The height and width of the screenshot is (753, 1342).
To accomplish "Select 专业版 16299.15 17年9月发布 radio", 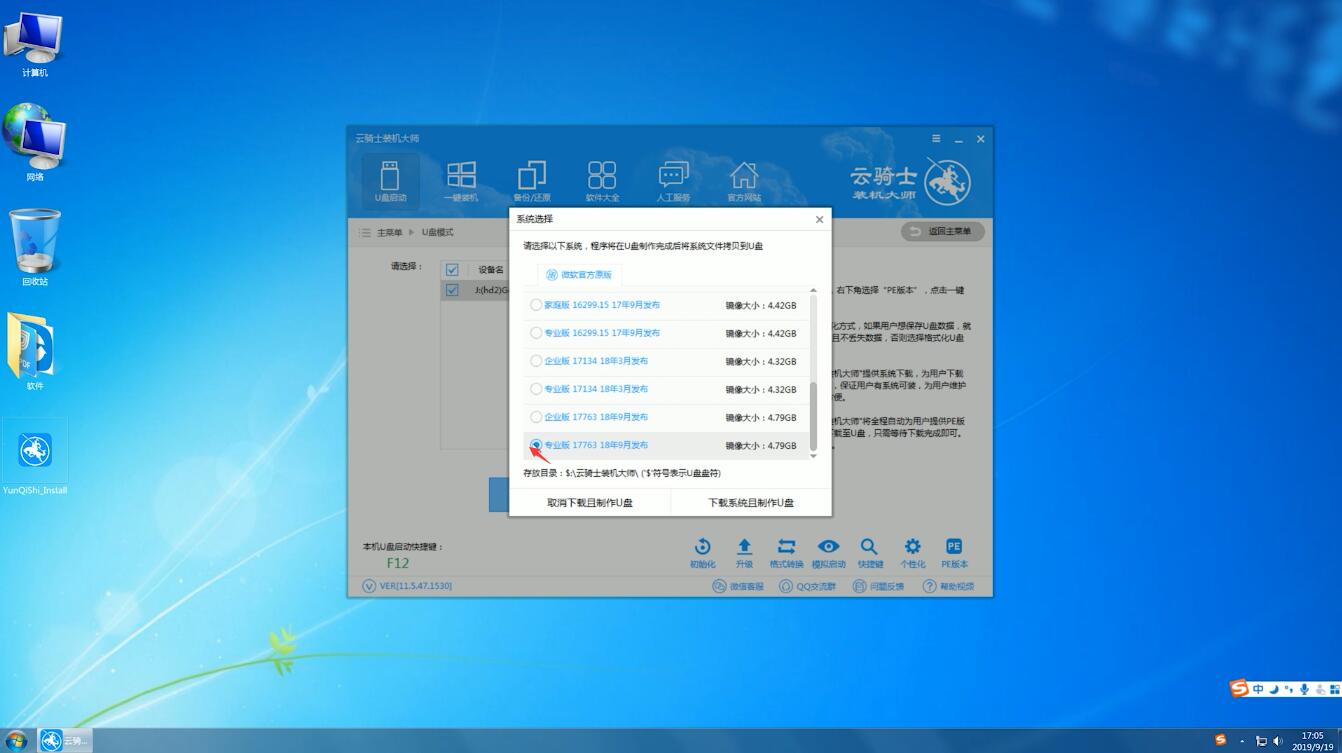I will pos(536,333).
